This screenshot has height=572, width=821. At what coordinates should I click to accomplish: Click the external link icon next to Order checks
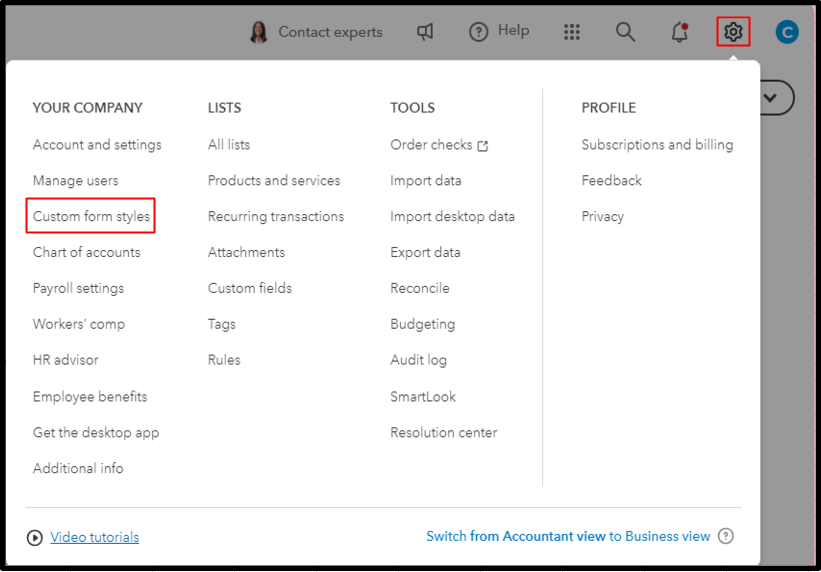tap(483, 146)
